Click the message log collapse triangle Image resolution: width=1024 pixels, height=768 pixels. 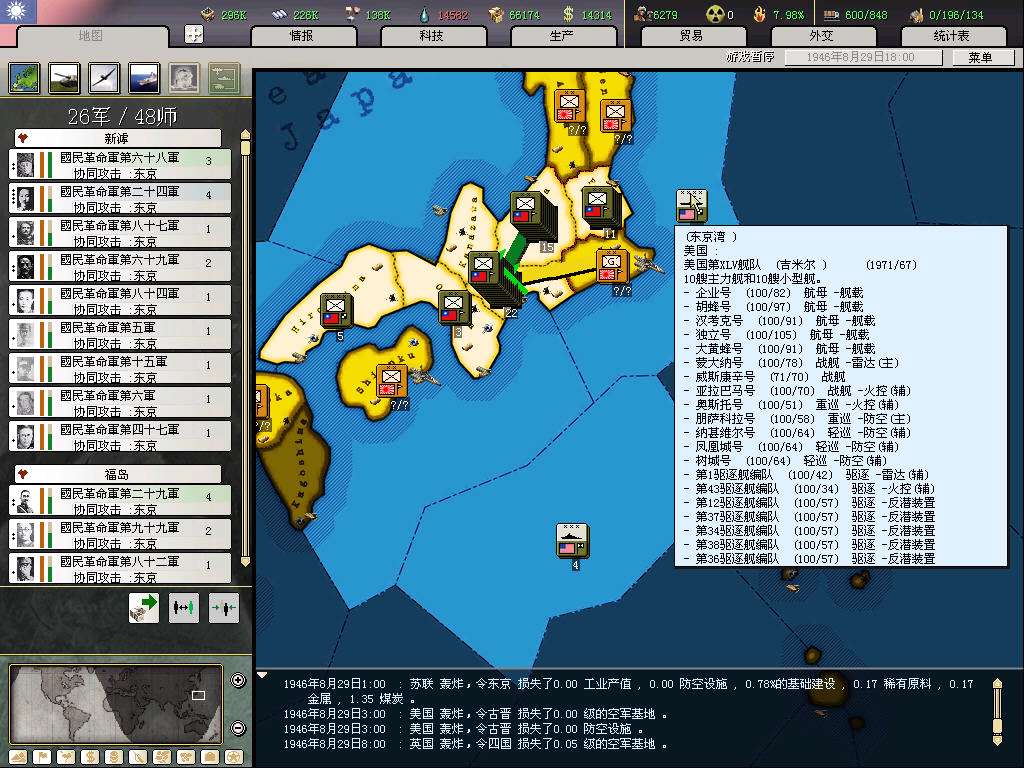pos(262,675)
